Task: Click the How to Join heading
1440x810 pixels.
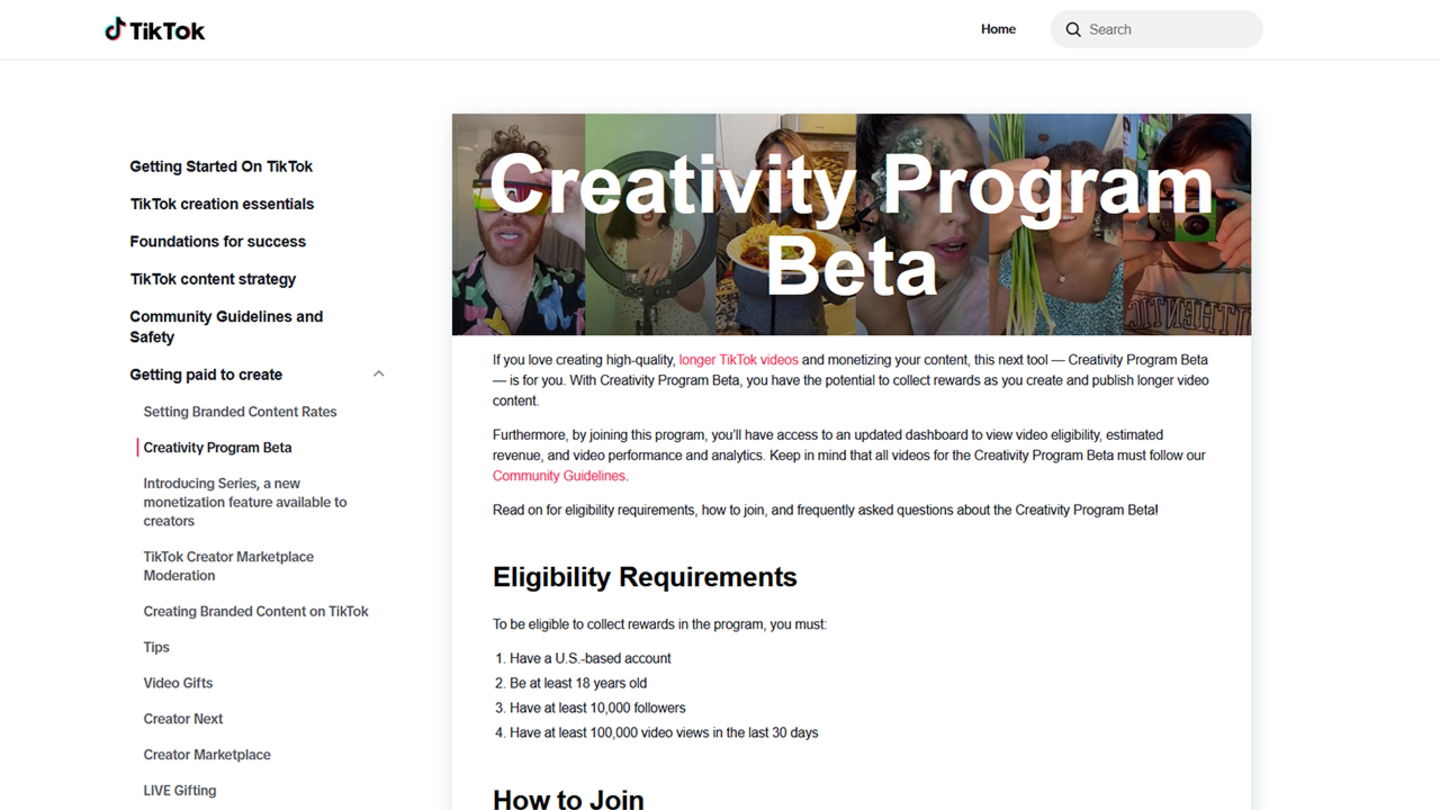Action: (568, 798)
